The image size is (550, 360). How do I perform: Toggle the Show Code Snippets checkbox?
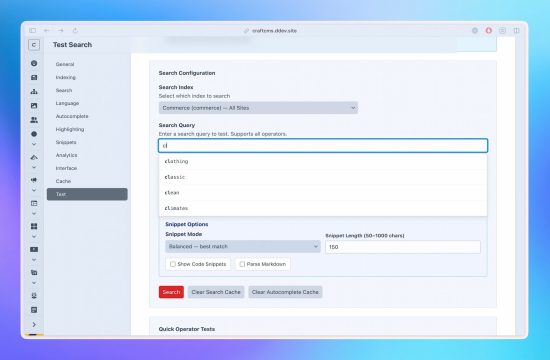pos(173,264)
